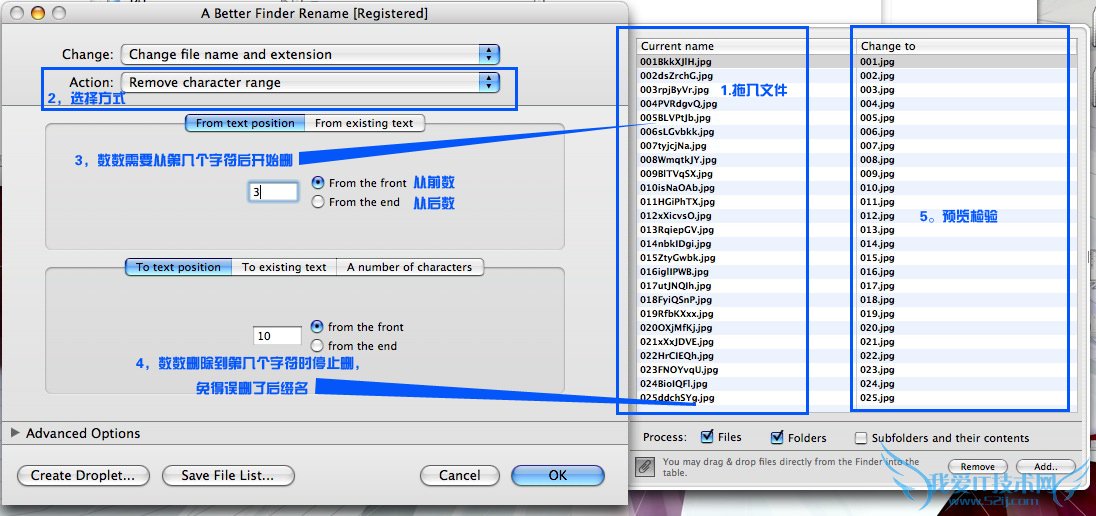The image size is (1096, 516).
Task: Open the Change dropdown menu
Action: 310,55
